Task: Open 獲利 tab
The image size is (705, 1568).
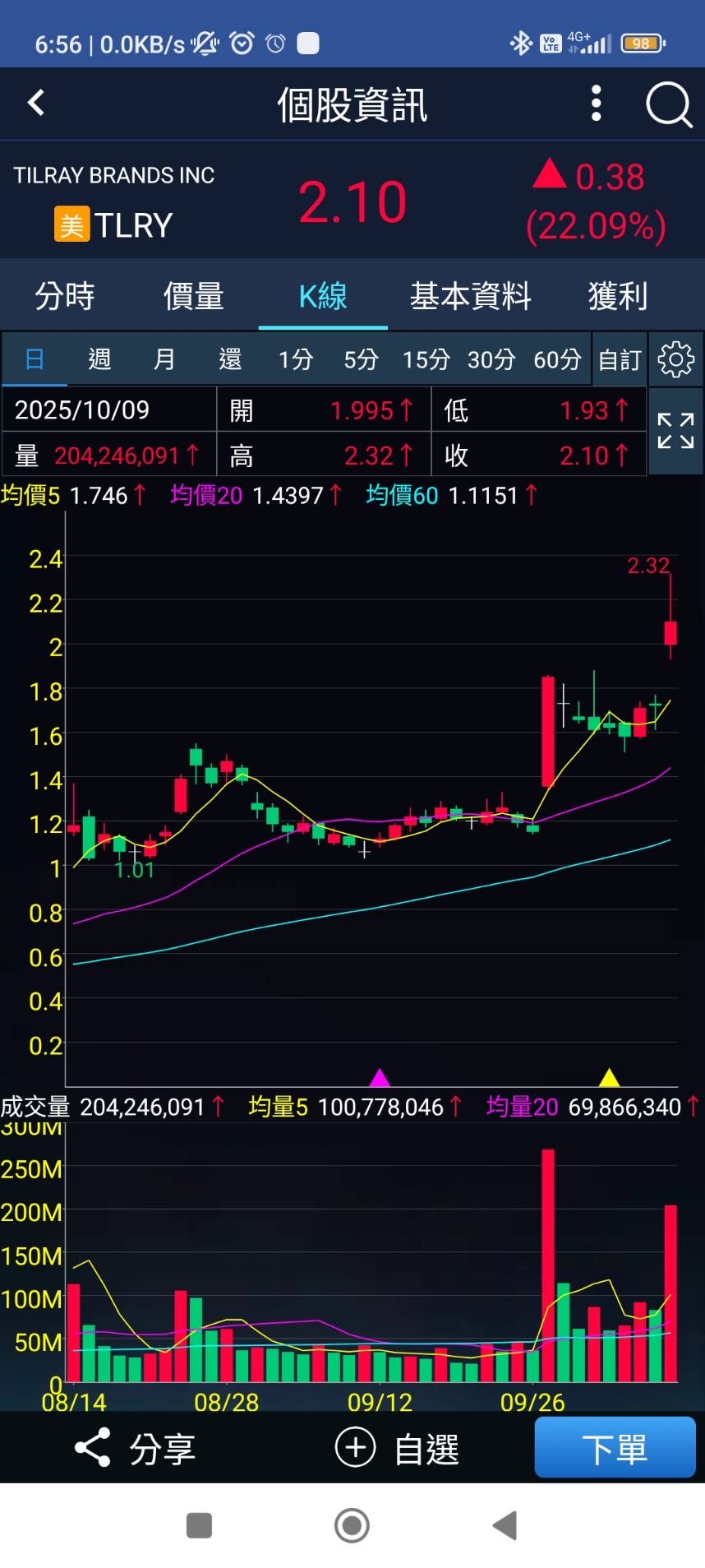Action: (x=618, y=295)
